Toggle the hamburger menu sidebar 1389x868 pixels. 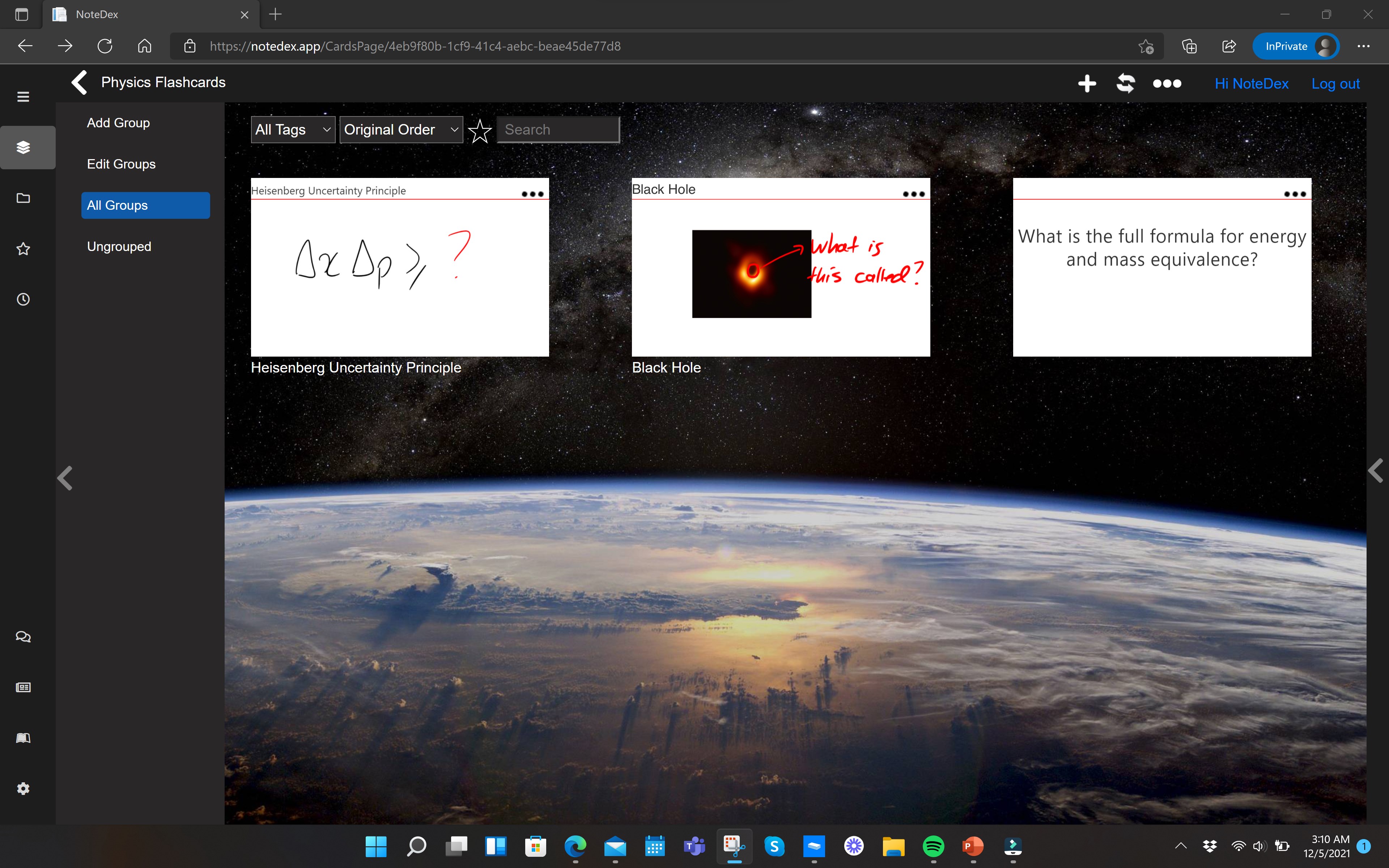[23, 97]
